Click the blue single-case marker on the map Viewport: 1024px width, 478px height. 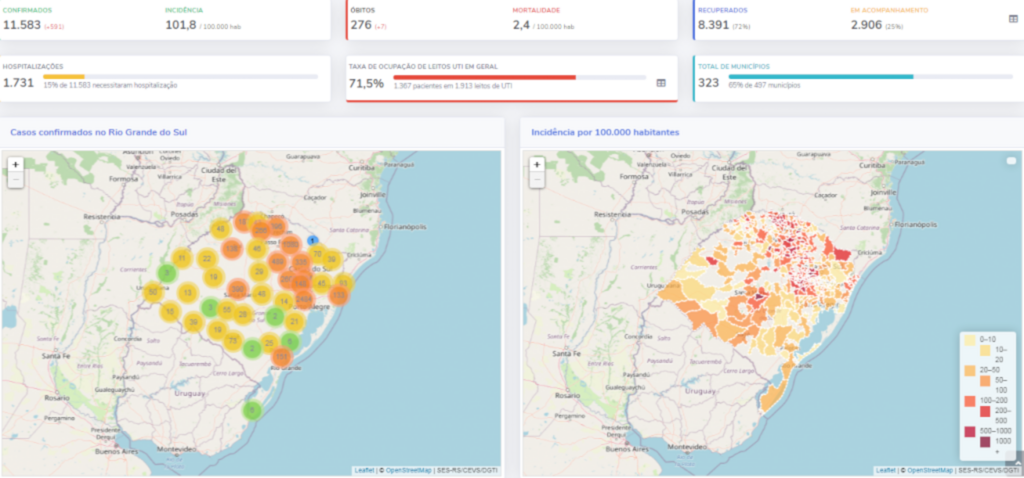click(312, 240)
